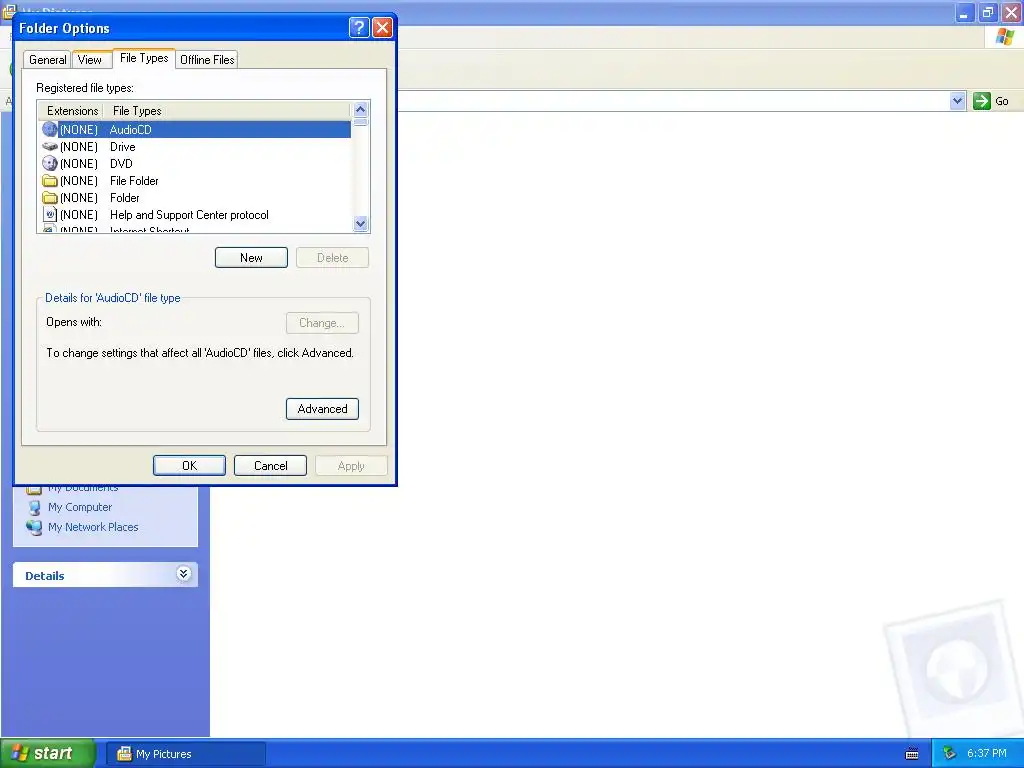Click the Drive file type icon

[x=50, y=146]
